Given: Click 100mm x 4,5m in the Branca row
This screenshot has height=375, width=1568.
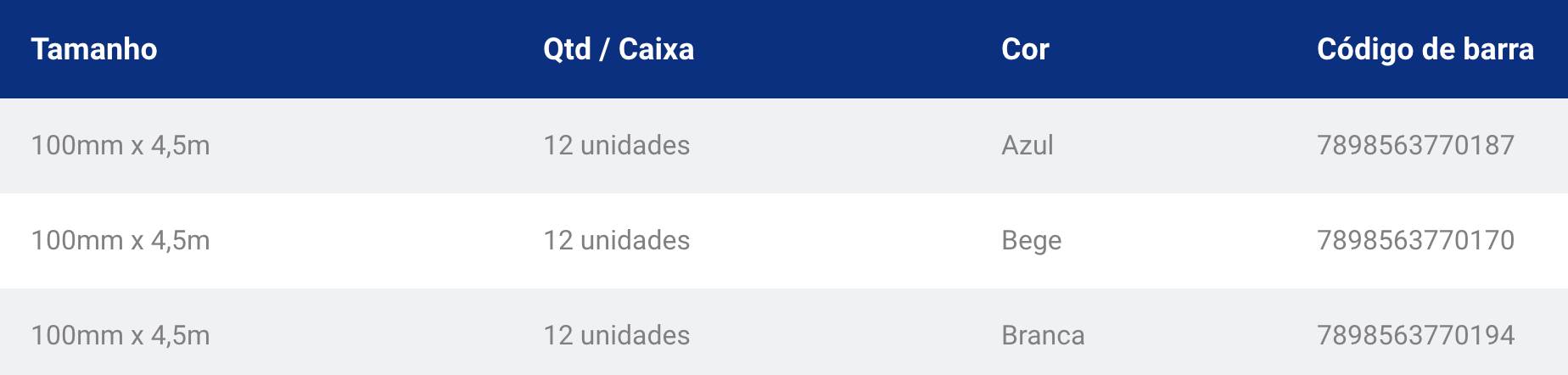Looking at the screenshot, I should point(120,335).
